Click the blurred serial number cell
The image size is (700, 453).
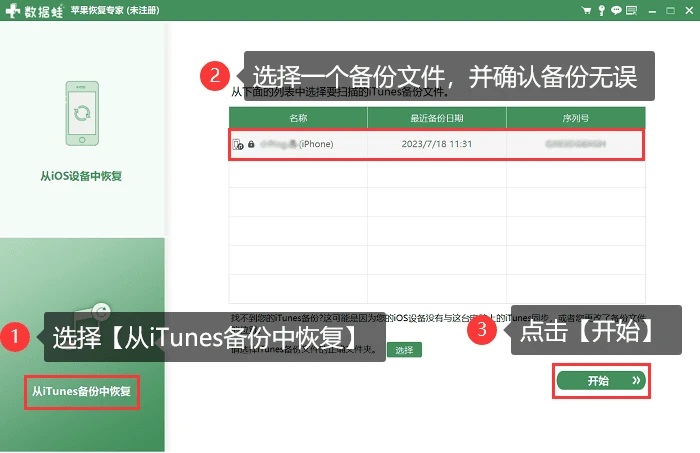click(x=575, y=144)
